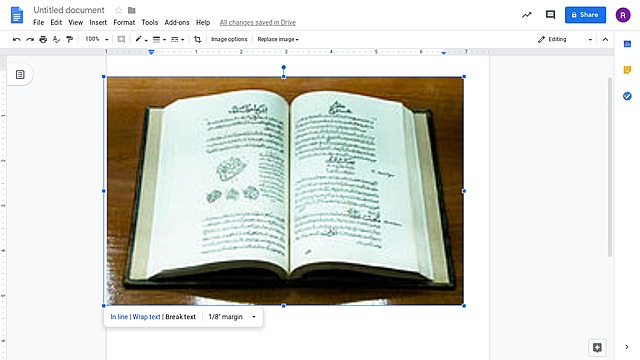This screenshot has height=360, width=640.
Task: Open Image options panel
Action: point(229,39)
